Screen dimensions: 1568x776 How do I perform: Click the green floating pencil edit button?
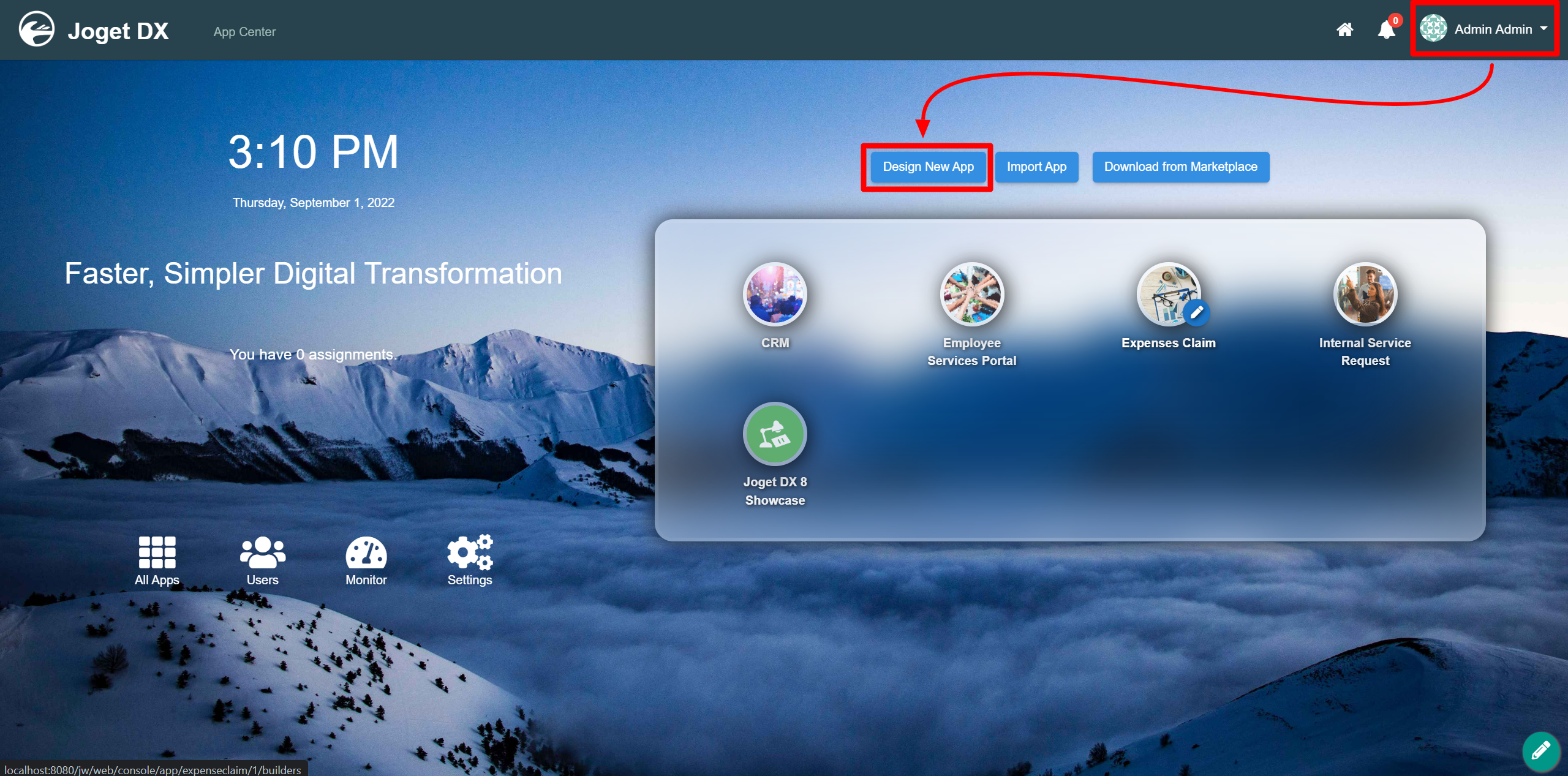click(1540, 751)
